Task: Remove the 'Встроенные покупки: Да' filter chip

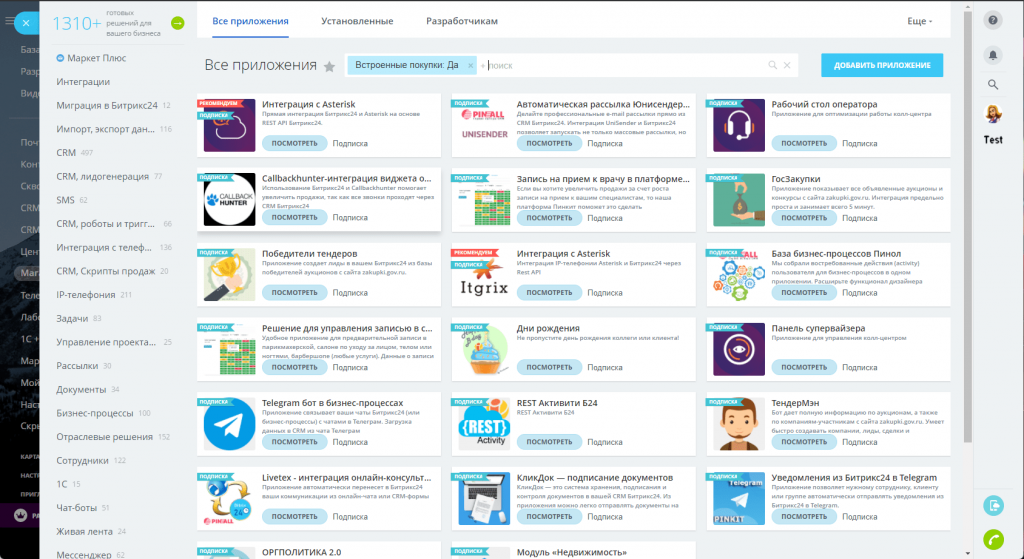Action: (470, 65)
